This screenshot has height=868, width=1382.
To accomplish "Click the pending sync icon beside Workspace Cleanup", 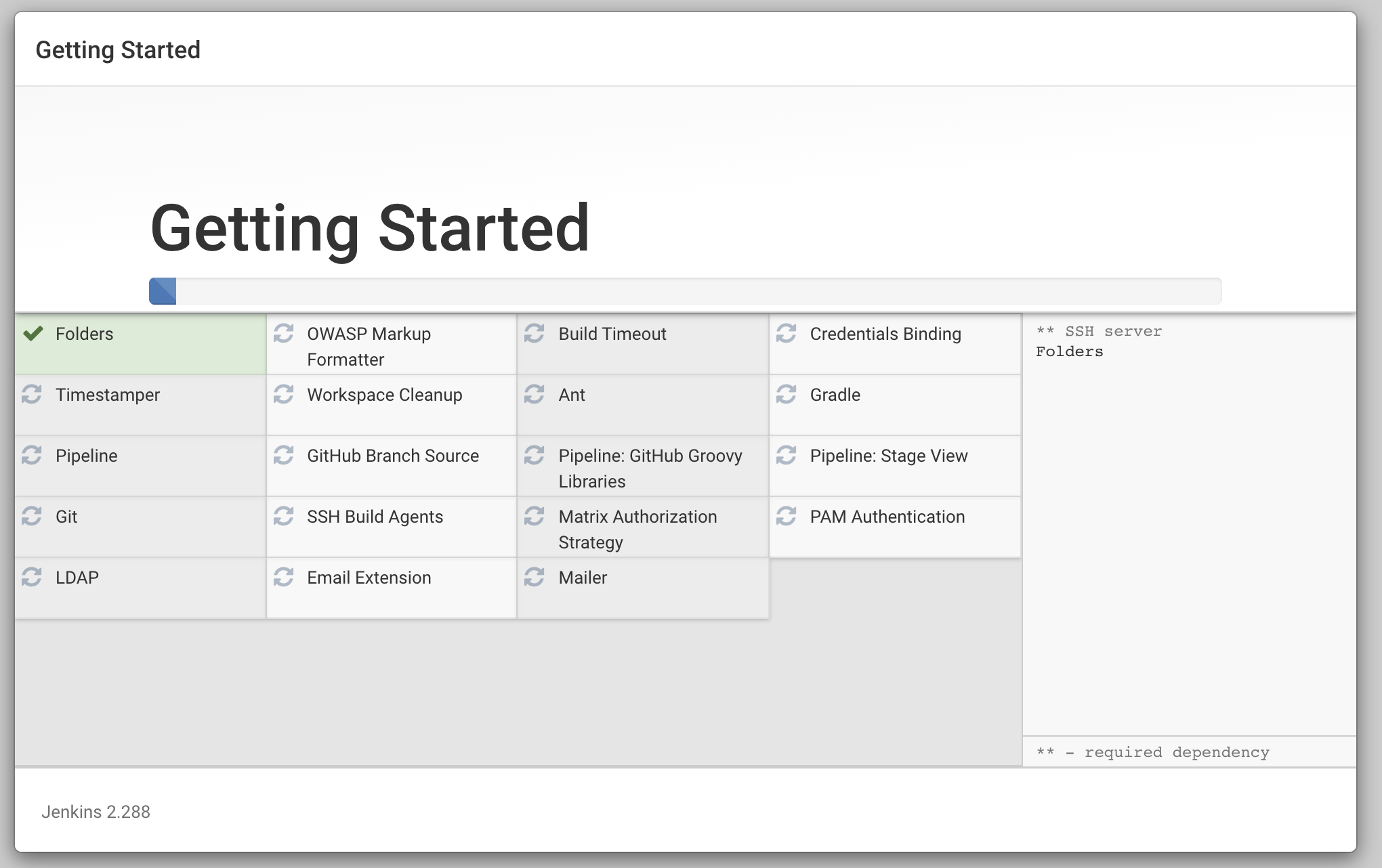I will [283, 394].
